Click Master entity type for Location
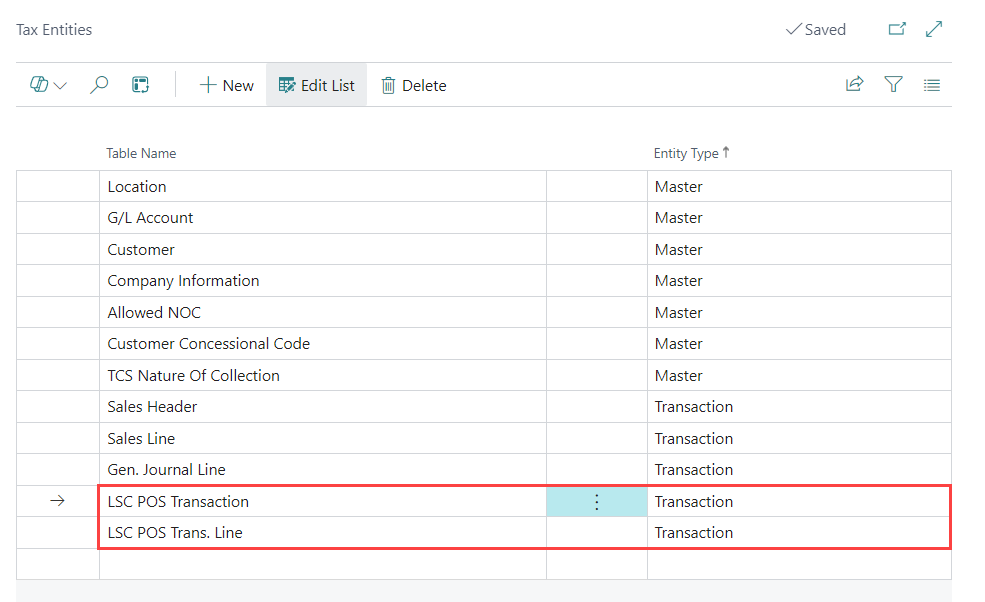 tap(799, 187)
